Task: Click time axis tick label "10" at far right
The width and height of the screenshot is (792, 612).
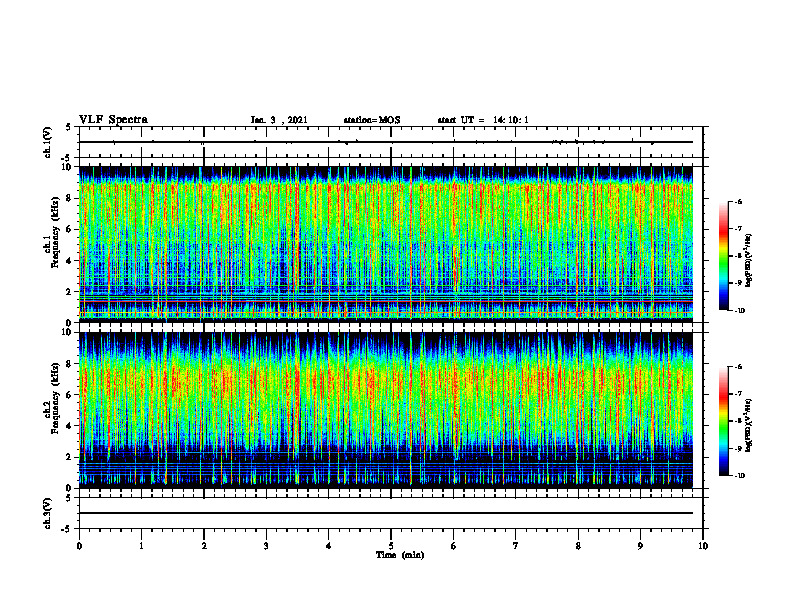Action: click(703, 546)
